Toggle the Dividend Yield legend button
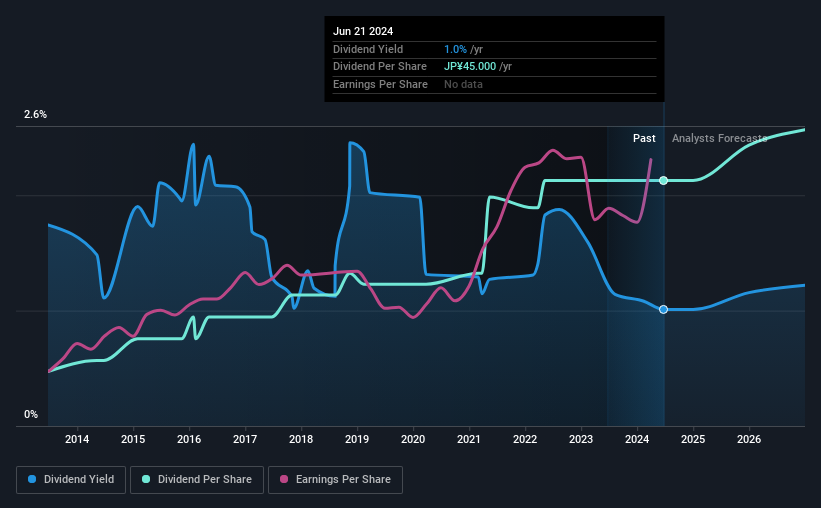 (71, 480)
